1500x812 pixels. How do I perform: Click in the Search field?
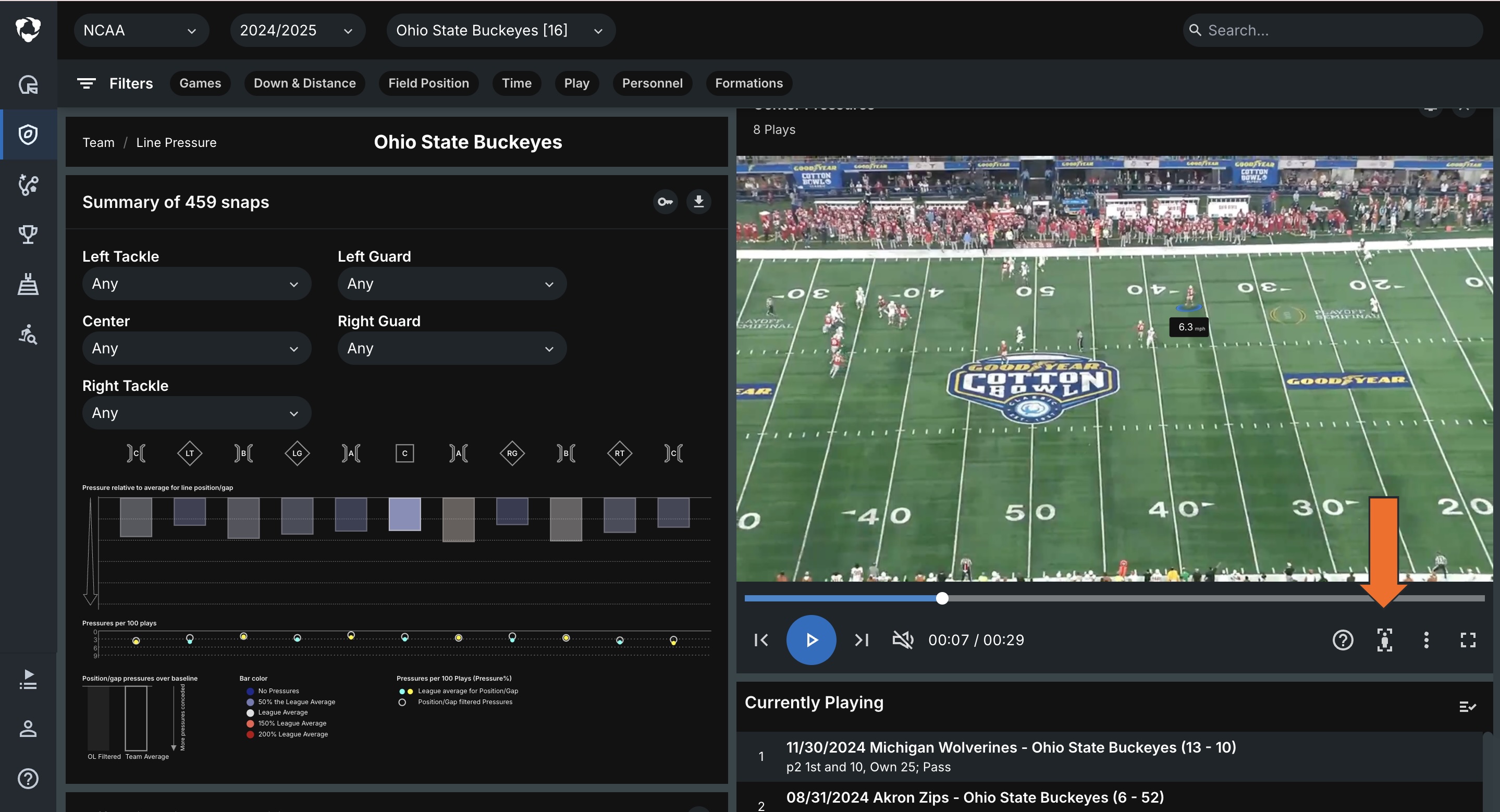[1332, 30]
